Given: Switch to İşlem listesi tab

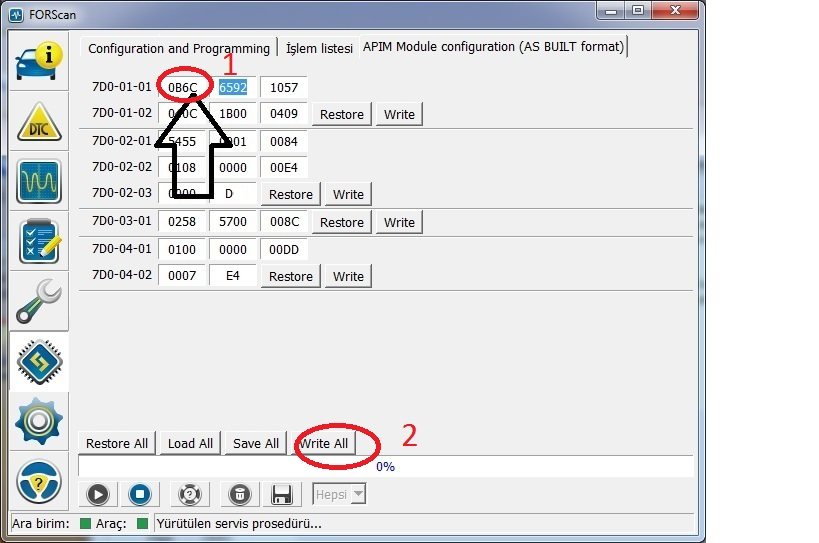Looking at the screenshot, I should (319, 48).
